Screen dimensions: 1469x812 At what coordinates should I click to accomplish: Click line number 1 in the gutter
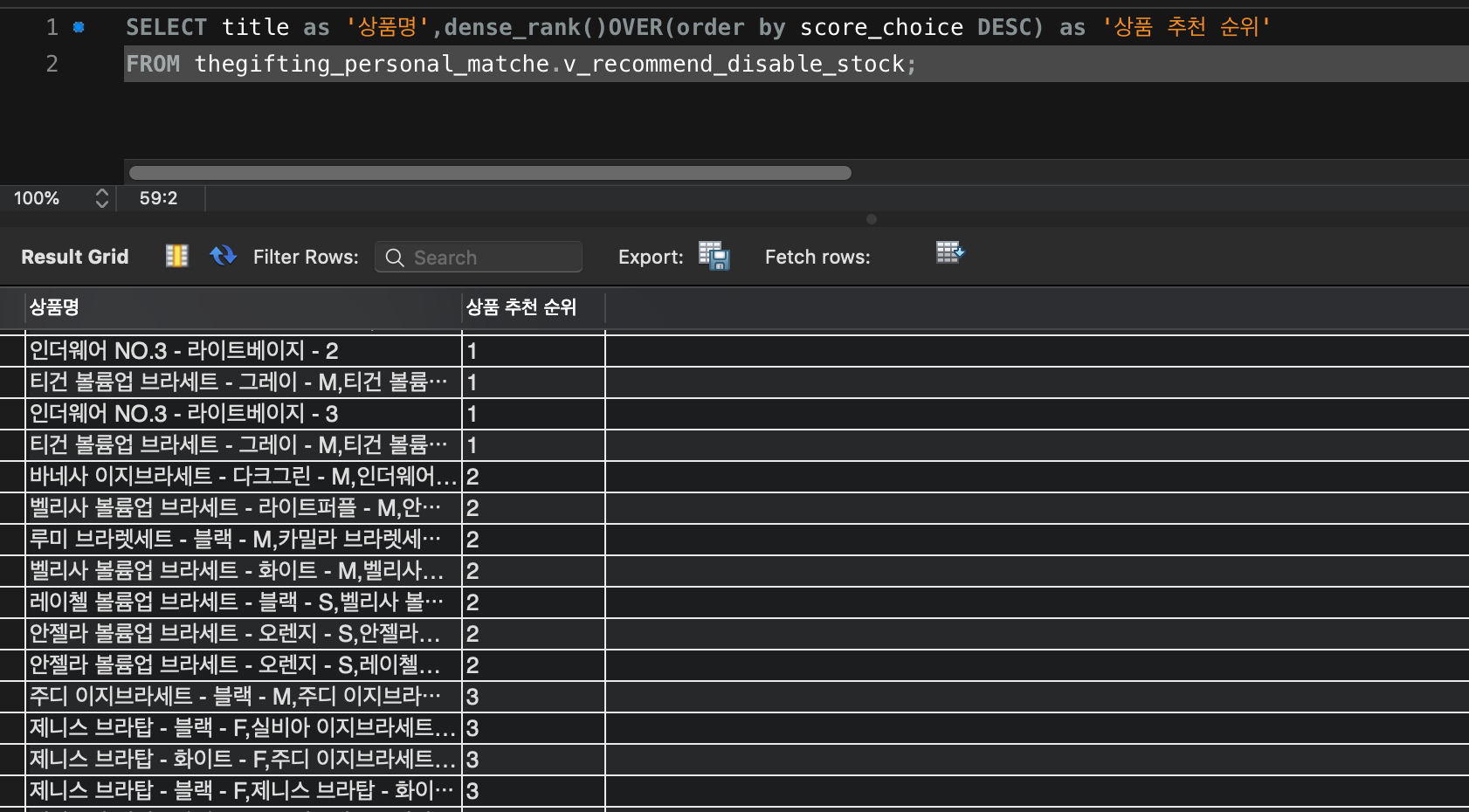point(52,27)
